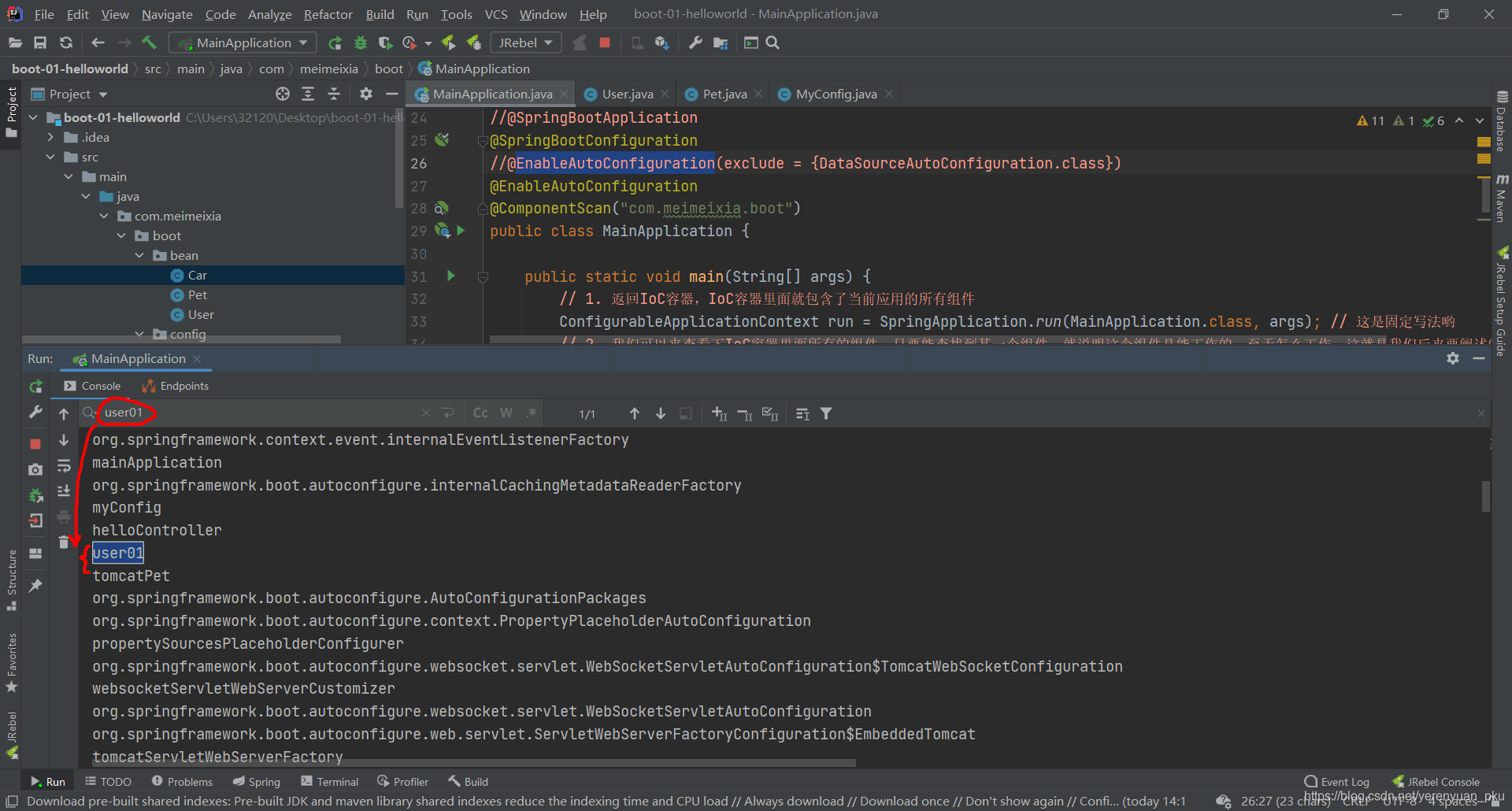Toggle the Maven tool window on the right
This screenshot has width=1512, height=811.
coord(1502,198)
